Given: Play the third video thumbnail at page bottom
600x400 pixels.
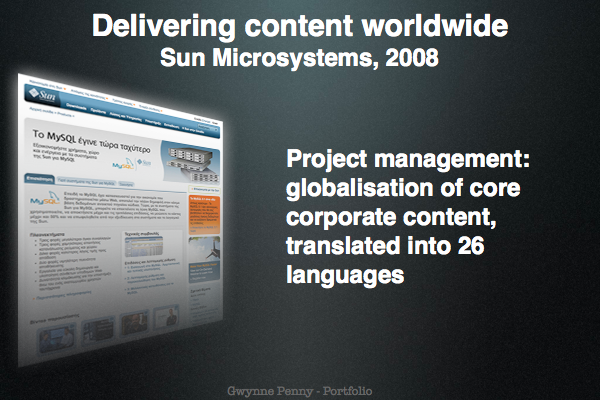Looking at the screenshot, I should (134, 322).
